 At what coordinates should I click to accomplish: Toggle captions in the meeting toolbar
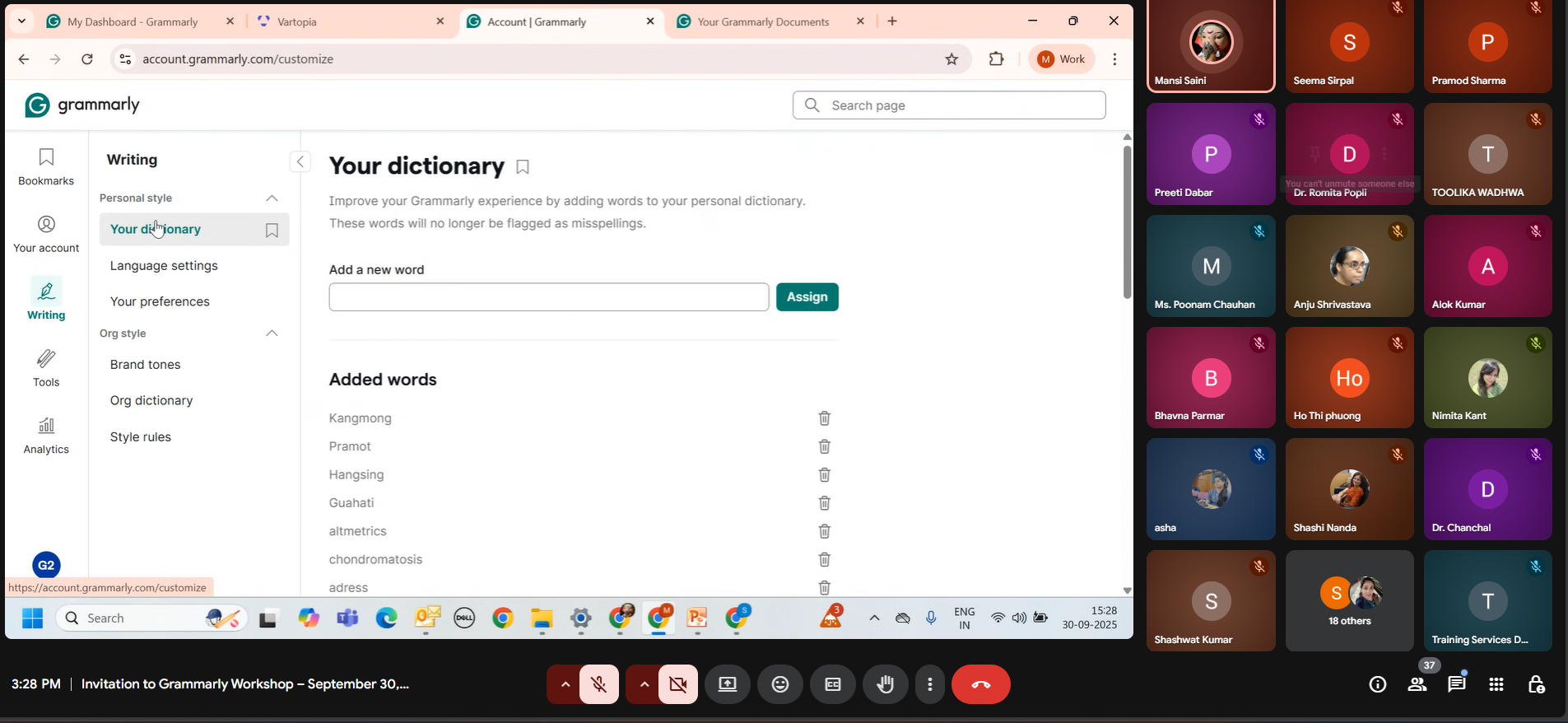coord(833,684)
